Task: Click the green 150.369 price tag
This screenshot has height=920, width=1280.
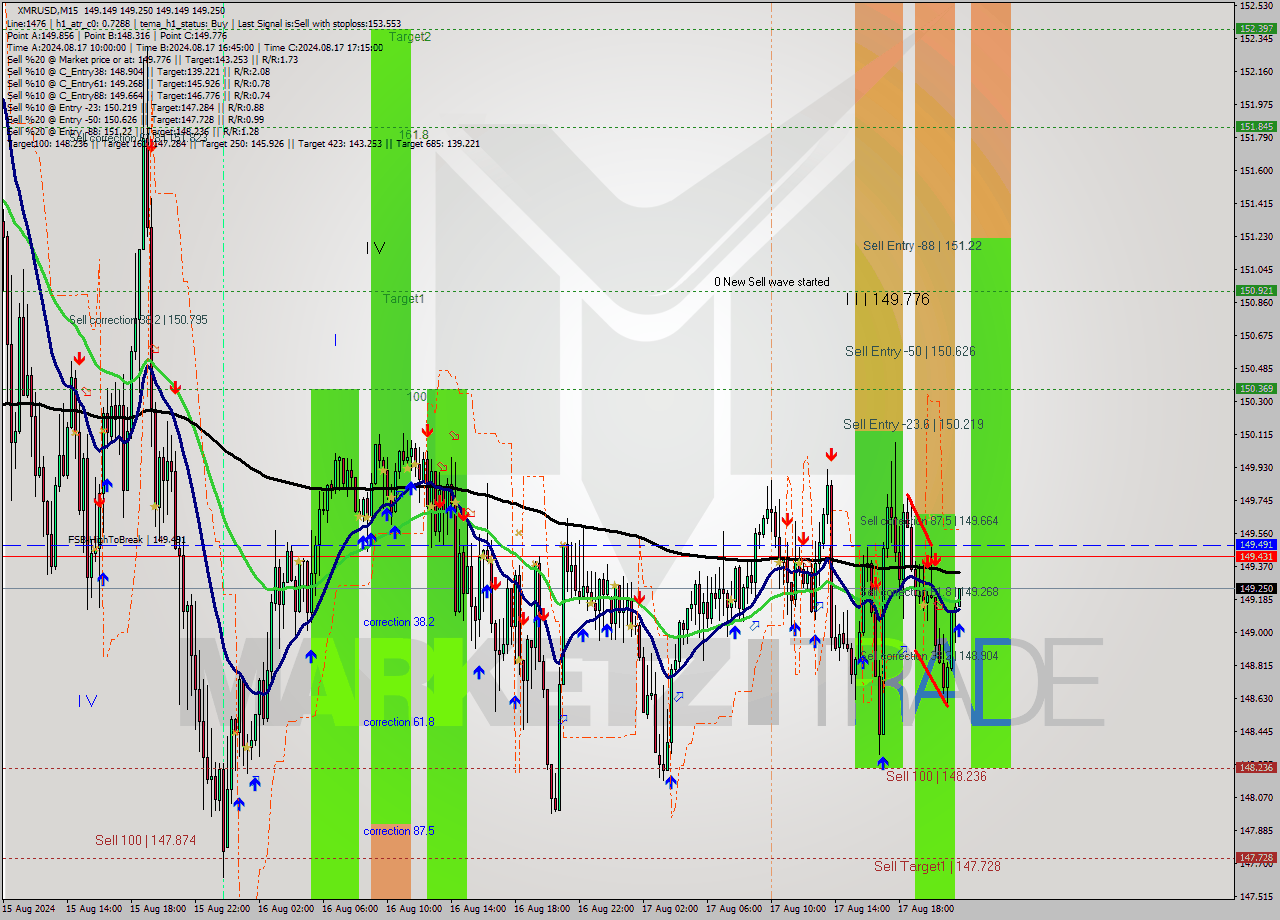Action: pyautogui.click(x=1256, y=389)
